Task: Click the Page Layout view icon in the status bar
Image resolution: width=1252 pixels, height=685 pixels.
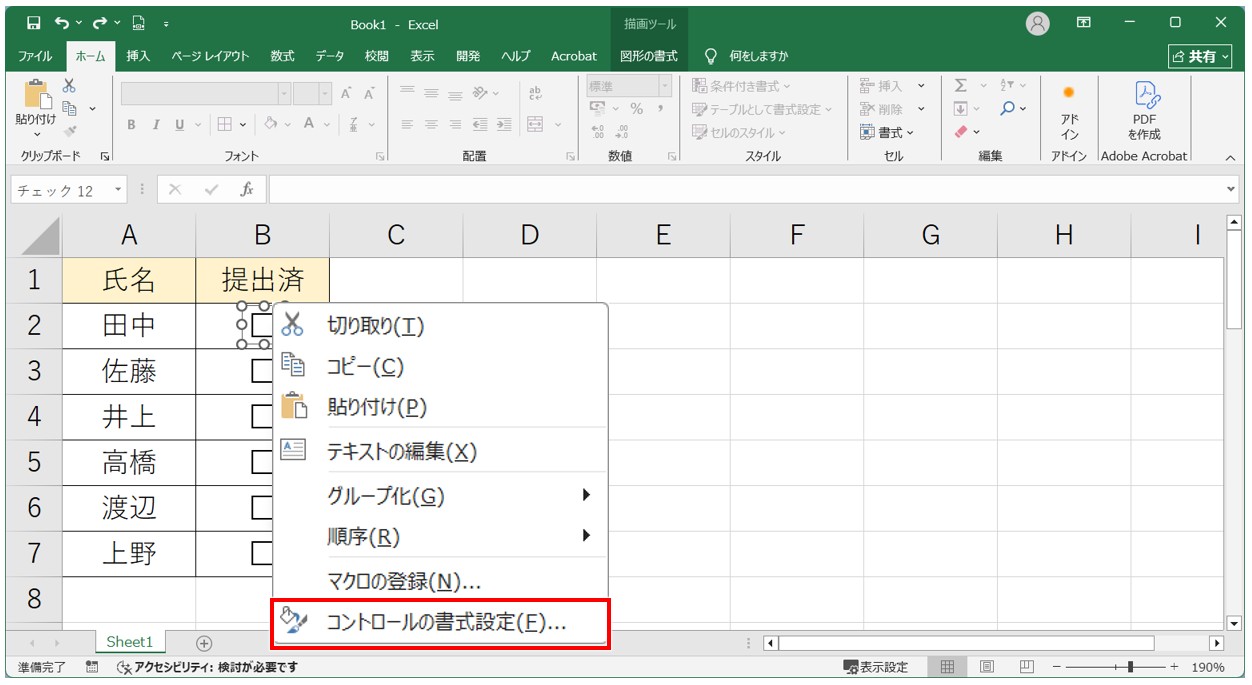Action: (x=987, y=667)
